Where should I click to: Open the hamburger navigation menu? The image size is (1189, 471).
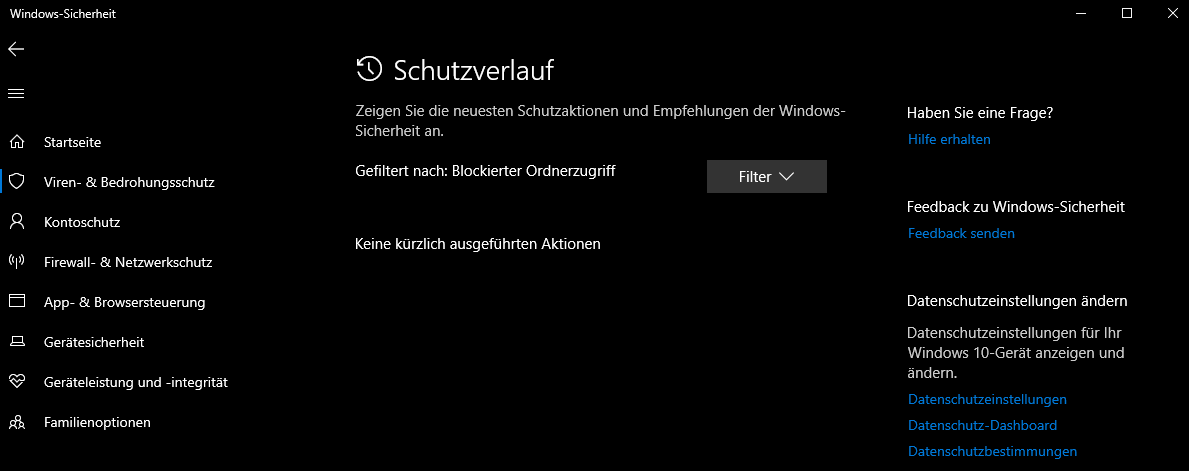tap(16, 94)
